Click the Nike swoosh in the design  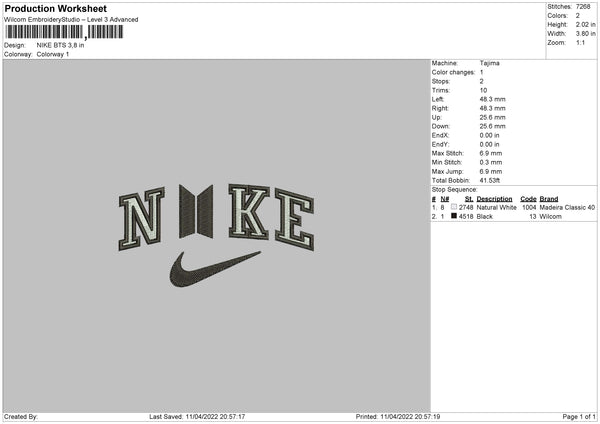(215, 269)
